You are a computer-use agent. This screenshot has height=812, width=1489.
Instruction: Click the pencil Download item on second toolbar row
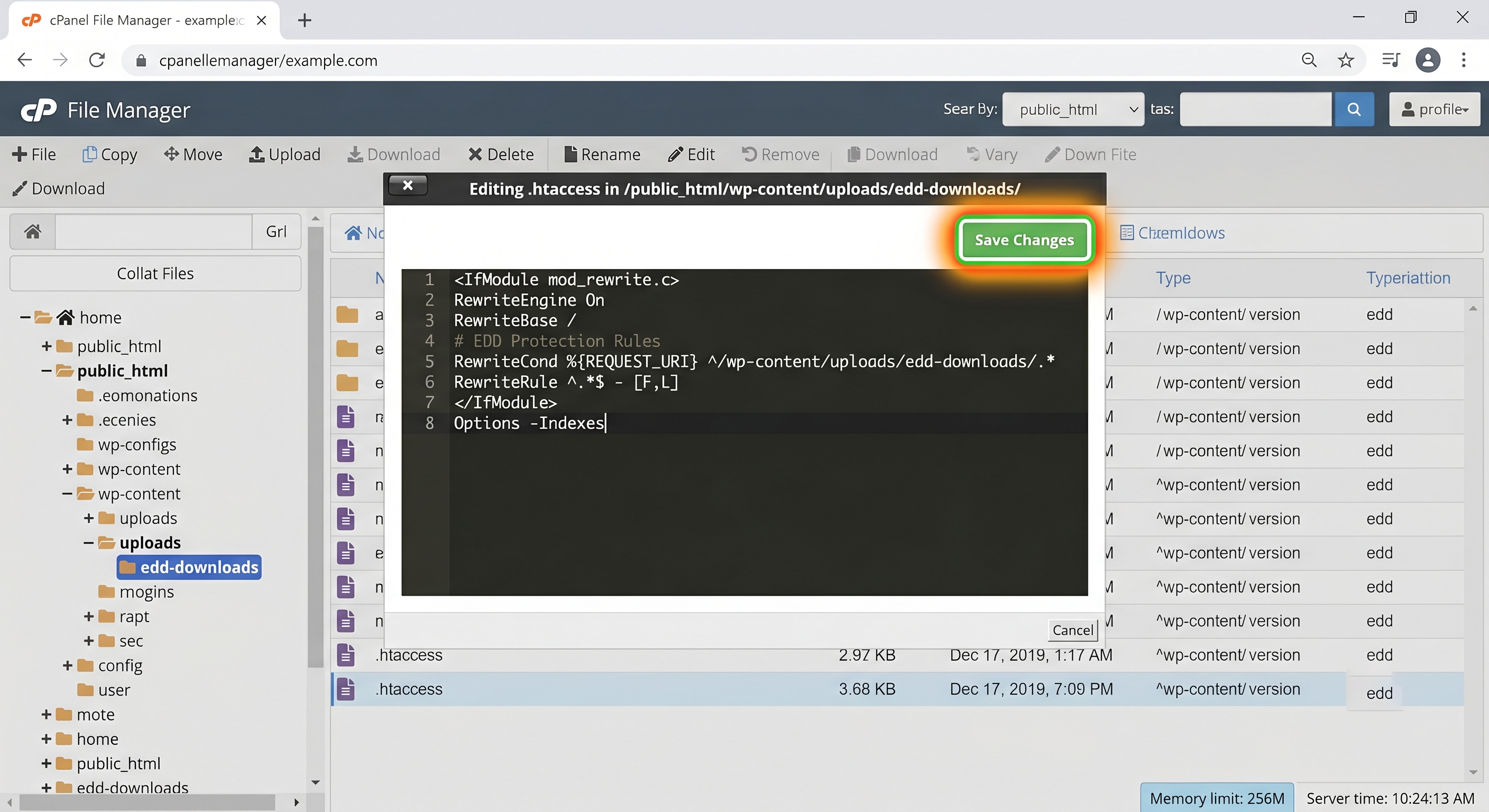(58, 188)
